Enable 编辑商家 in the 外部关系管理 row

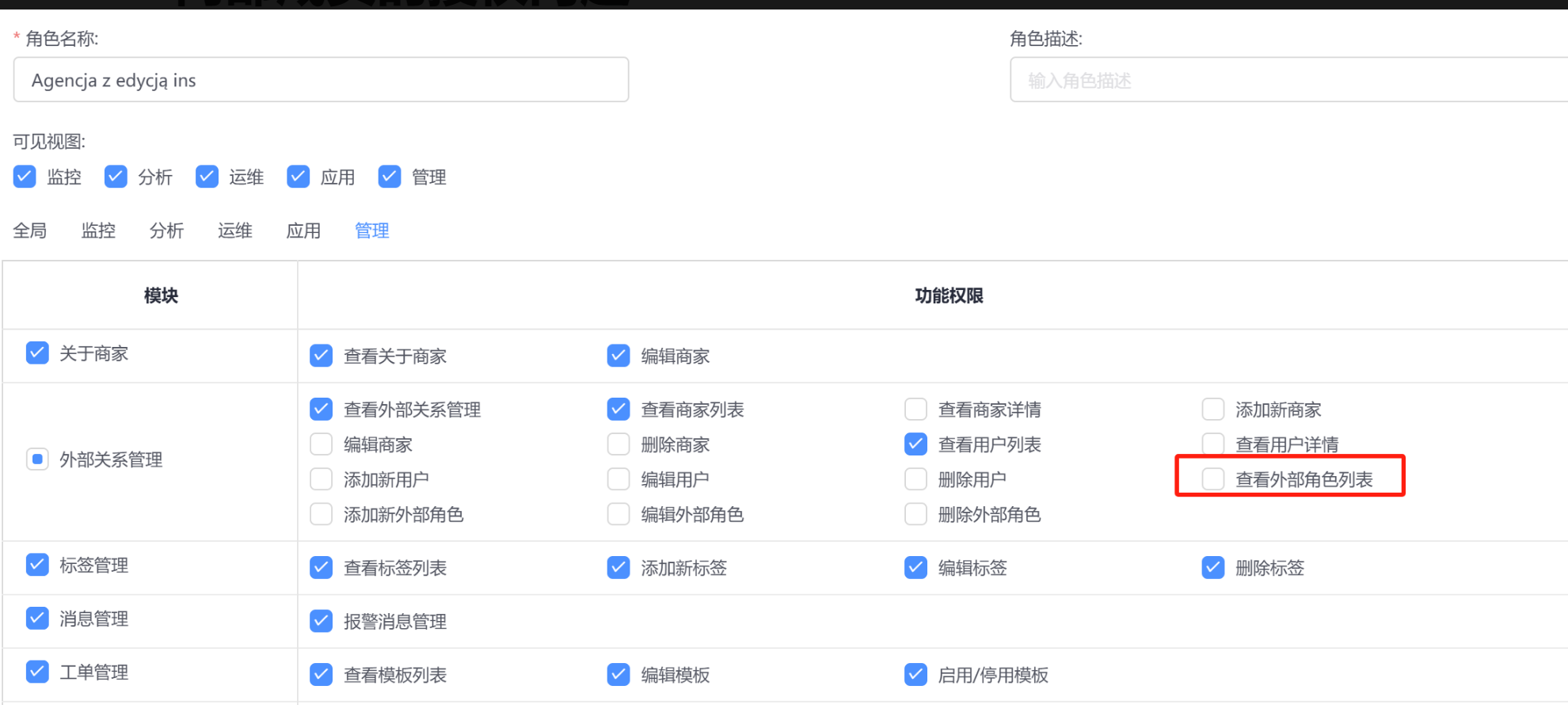coord(321,444)
